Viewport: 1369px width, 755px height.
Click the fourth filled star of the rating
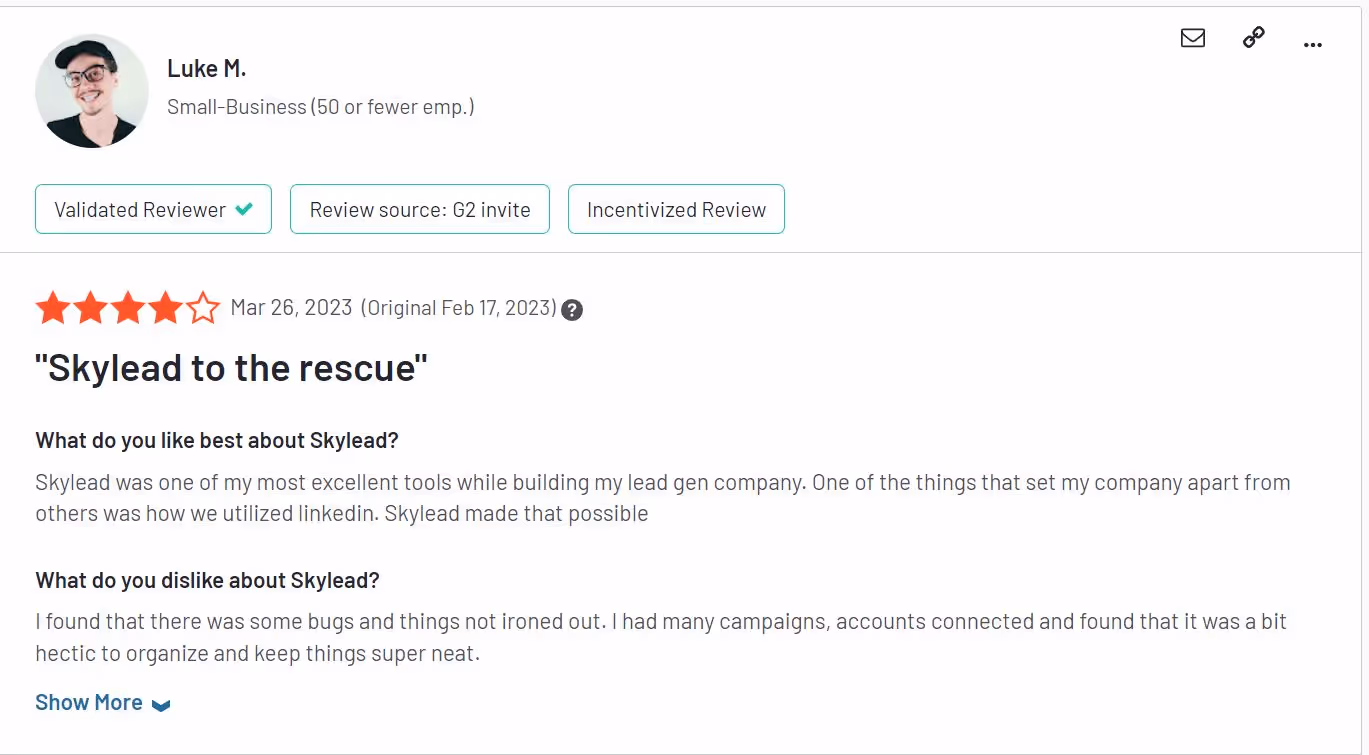164,308
